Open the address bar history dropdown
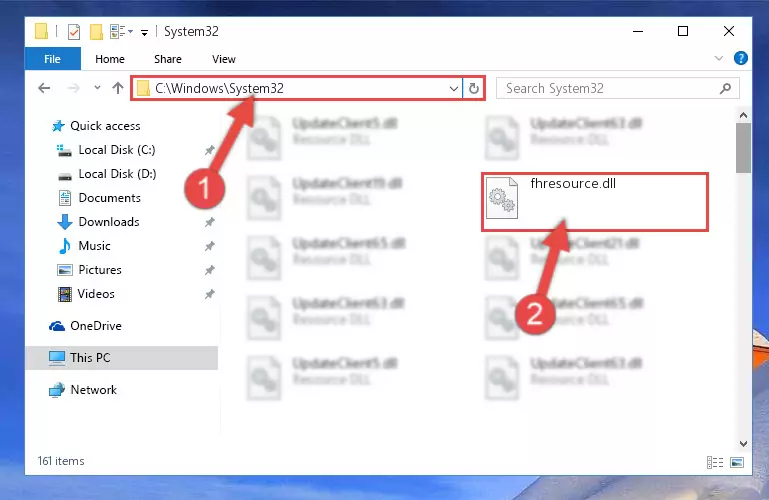This screenshot has height=500, width=769. tap(454, 89)
